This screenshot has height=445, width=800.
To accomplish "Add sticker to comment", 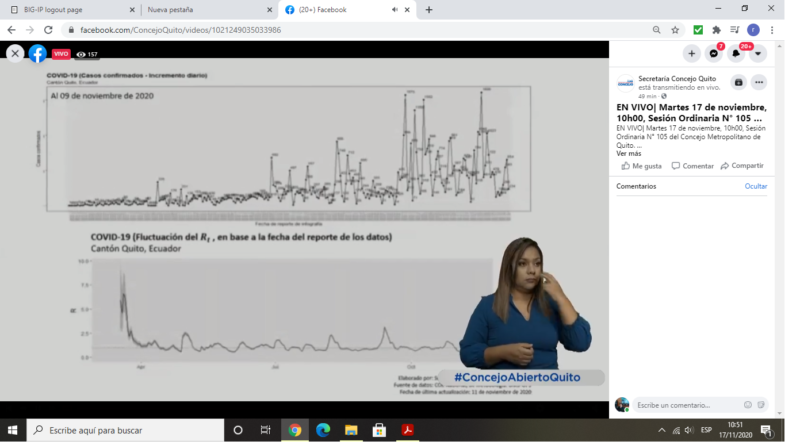I will click(x=762, y=405).
